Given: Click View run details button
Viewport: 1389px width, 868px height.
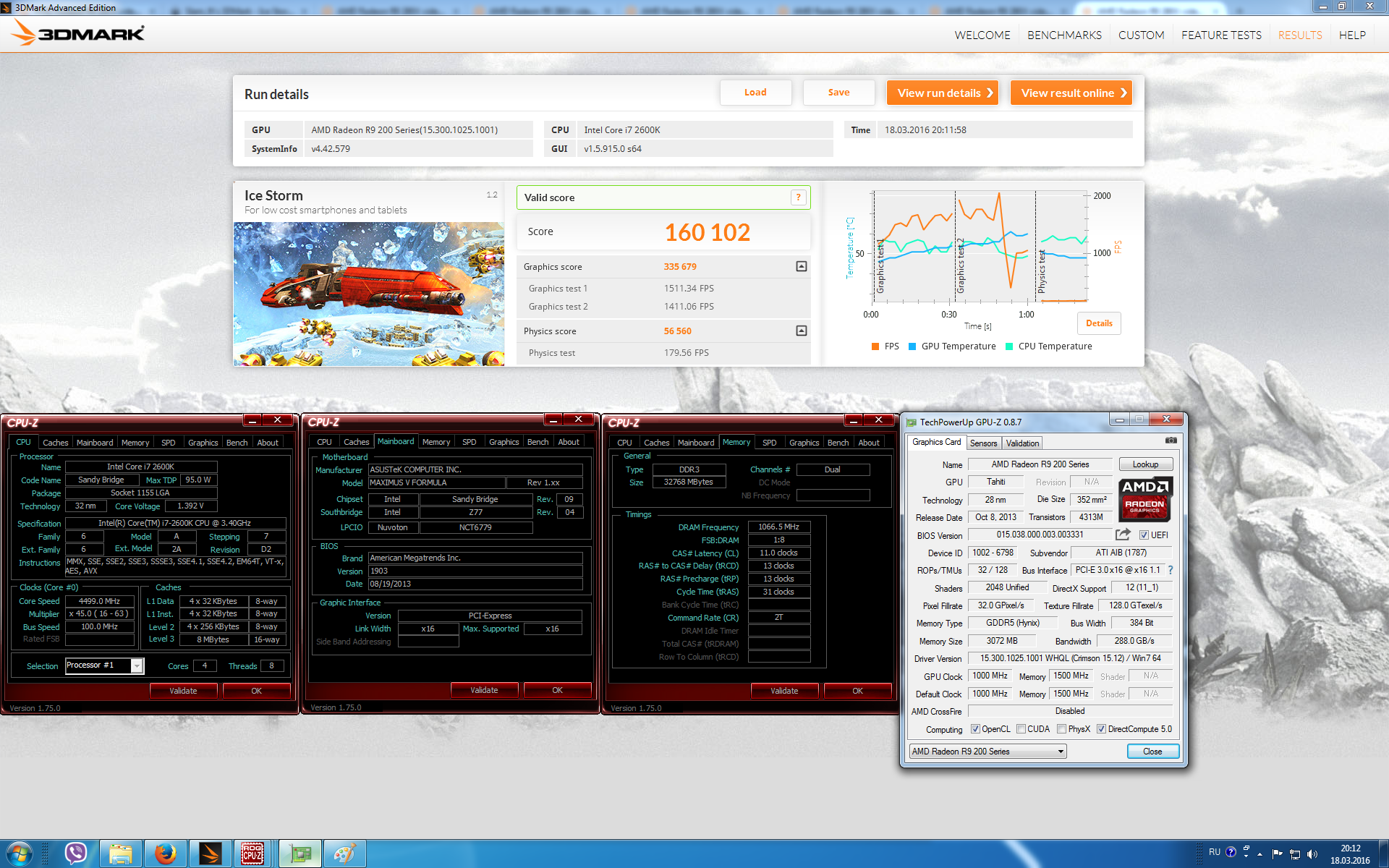Looking at the screenshot, I should point(943,93).
